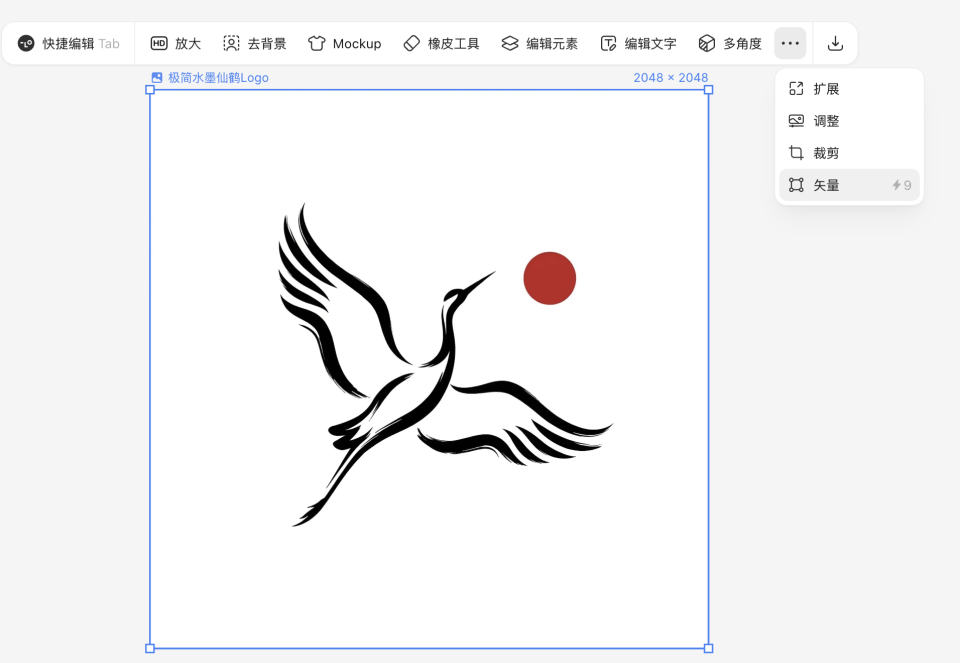Click the top-right selection resize handle
The image size is (960, 663).
pyautogui.click(x=708, y=90)
